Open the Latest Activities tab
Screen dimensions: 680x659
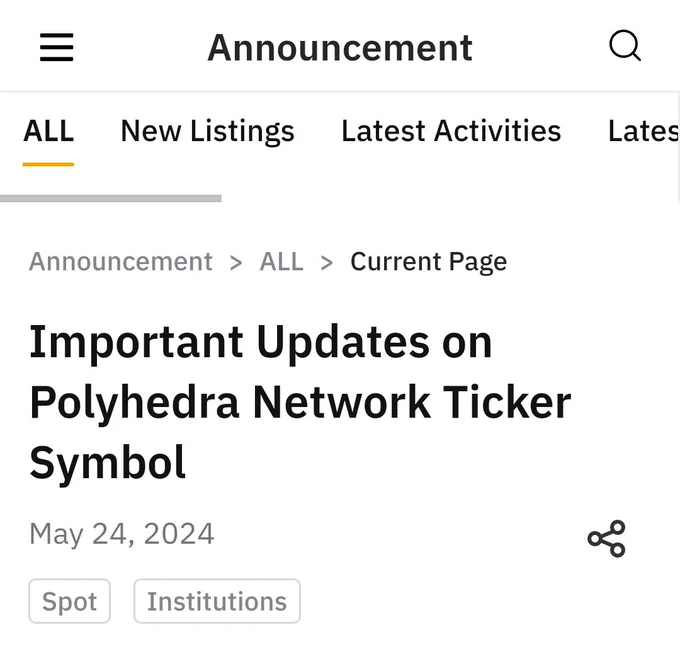pos(451,131)
